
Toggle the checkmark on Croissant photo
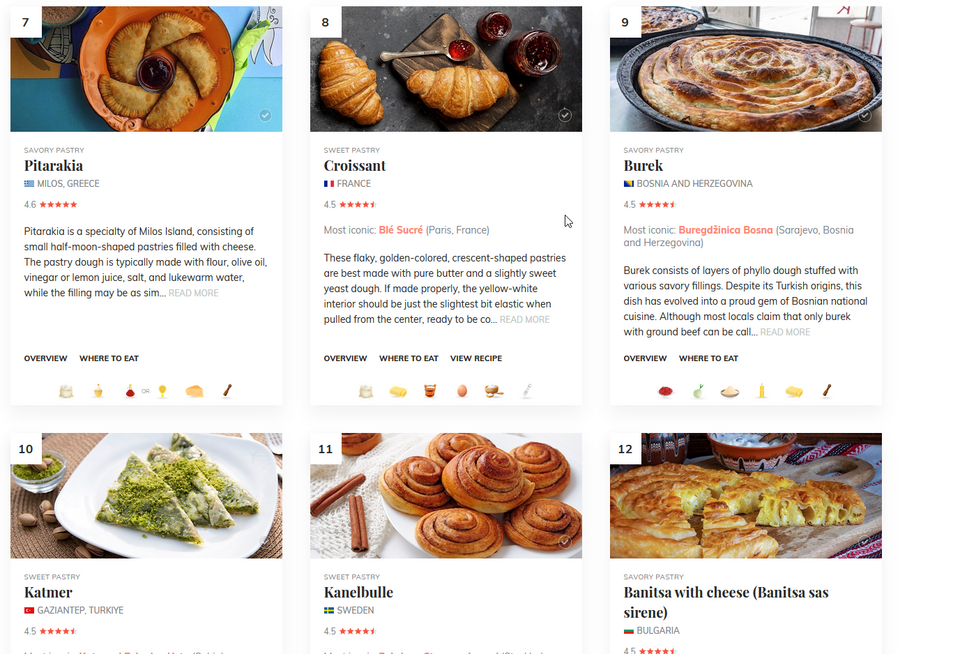(x=565, y=115)
